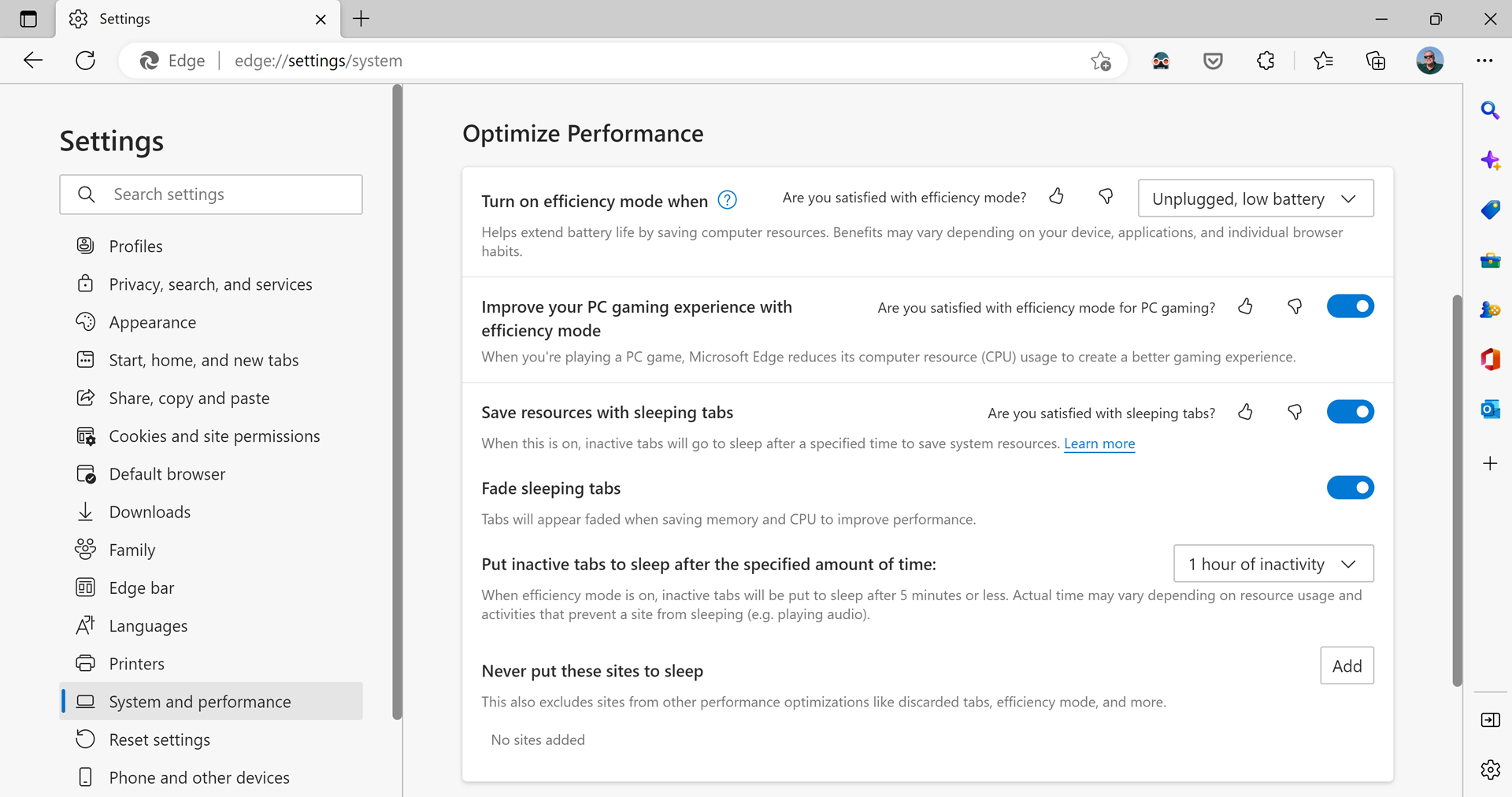The image size is (1512, 797).
Task: Open Settings and more ellipsis menu
Action: (x=1484, y=61)
